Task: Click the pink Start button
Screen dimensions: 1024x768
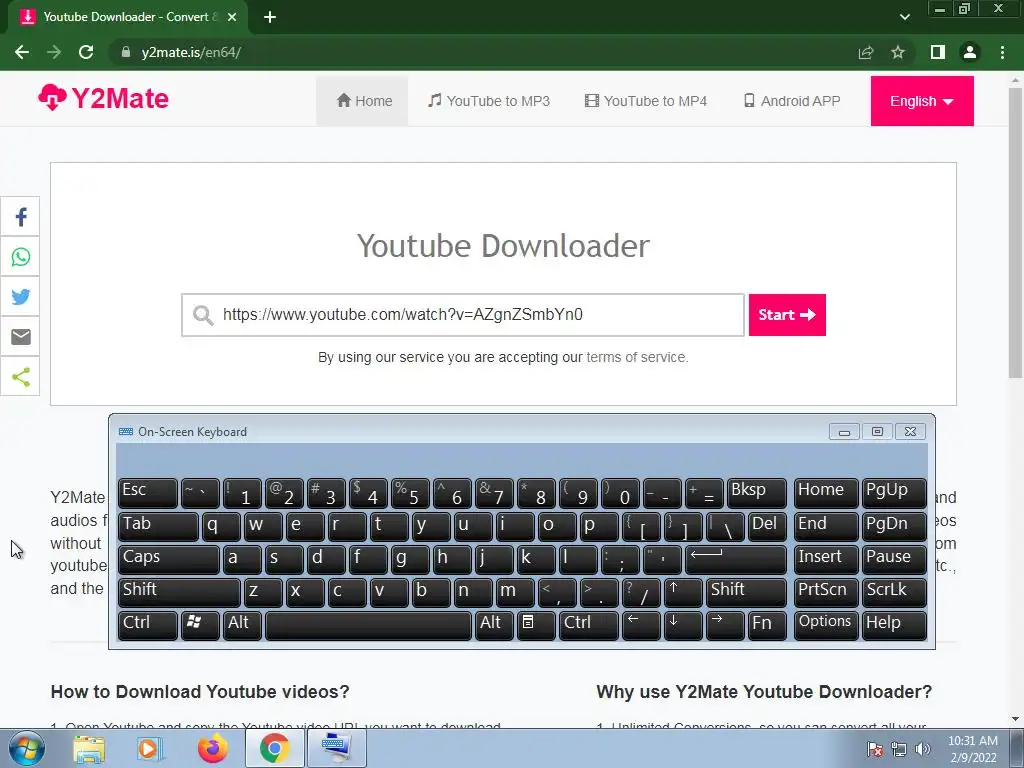Action: click(787, 315)
